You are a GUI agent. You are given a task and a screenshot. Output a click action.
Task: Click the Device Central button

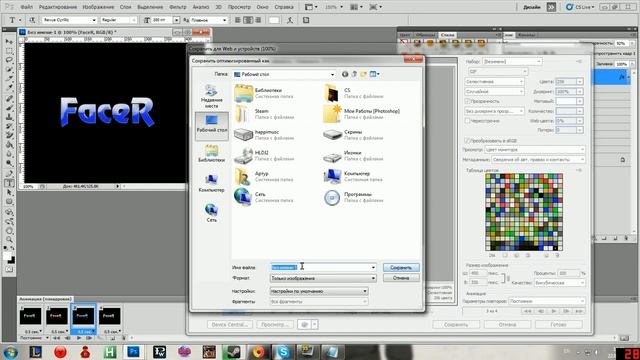(x=229, y=324)
